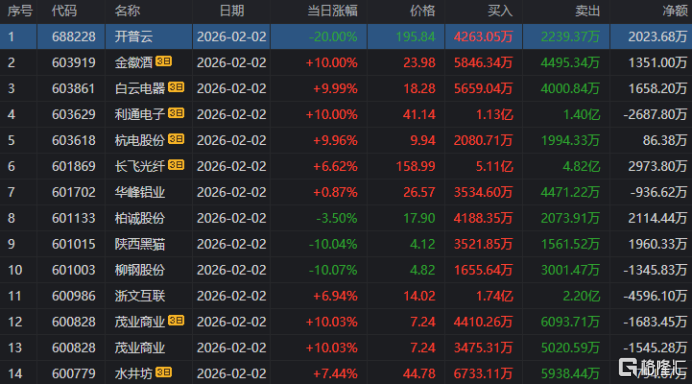This screenshot has height=384, width=693.
Task: Click stock code 601003
Action: 73,270
